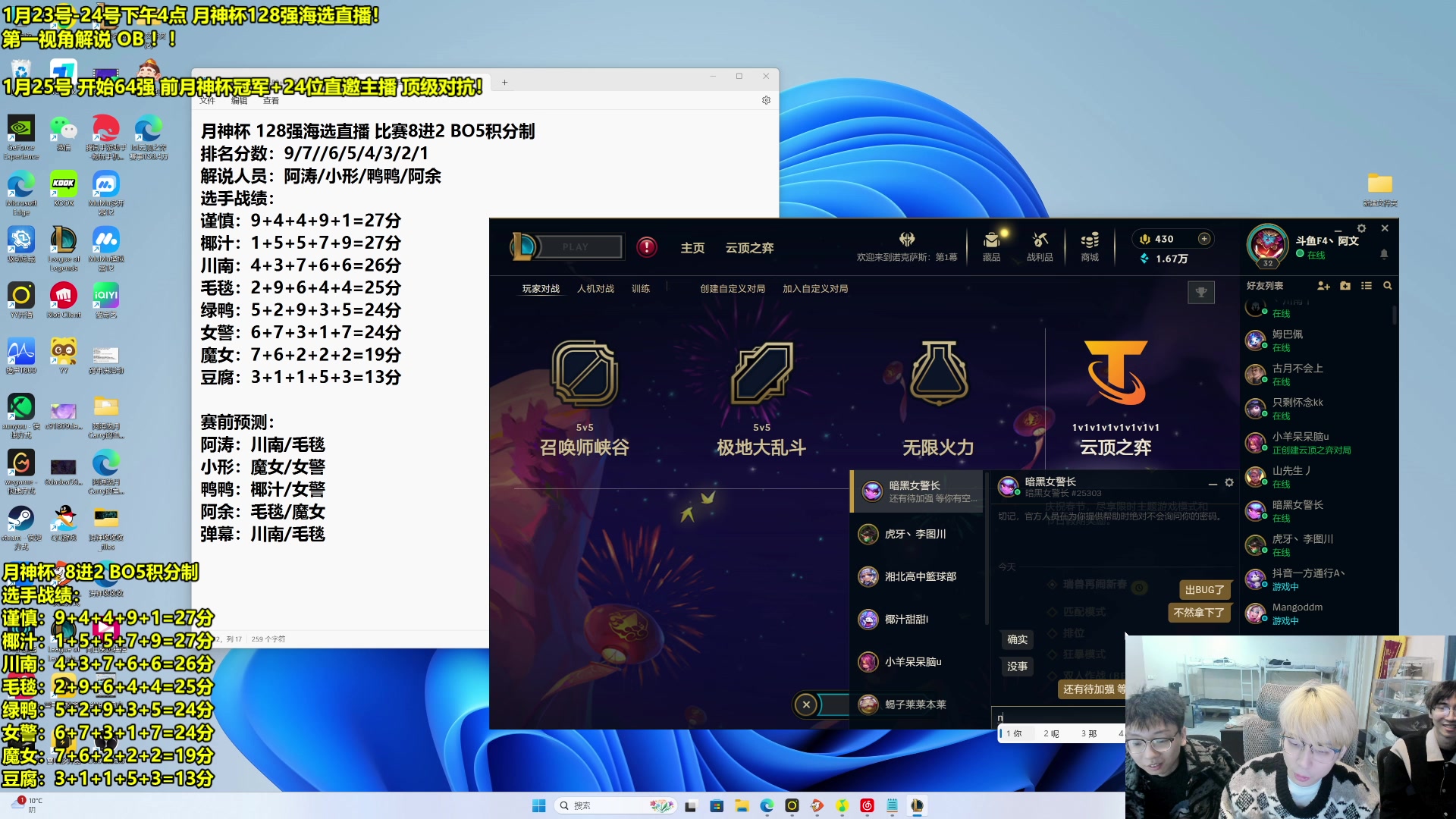Image resolution: width=1456 pixels, height=819 pixels.
Task: Open chat with 虎牙丶李图川 in conversation list
Action: pyautogui.click(x=917, y=535)
